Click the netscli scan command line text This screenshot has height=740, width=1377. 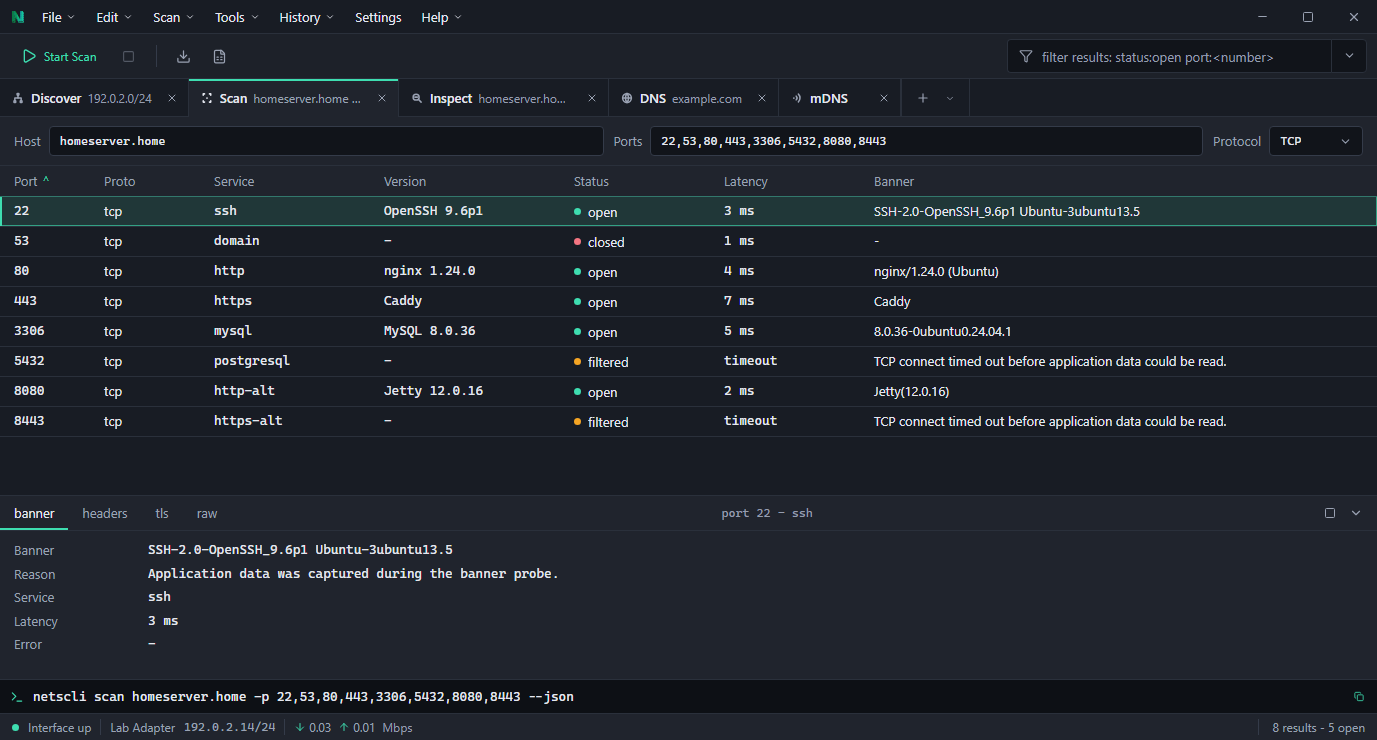click(x=303, y=696)
